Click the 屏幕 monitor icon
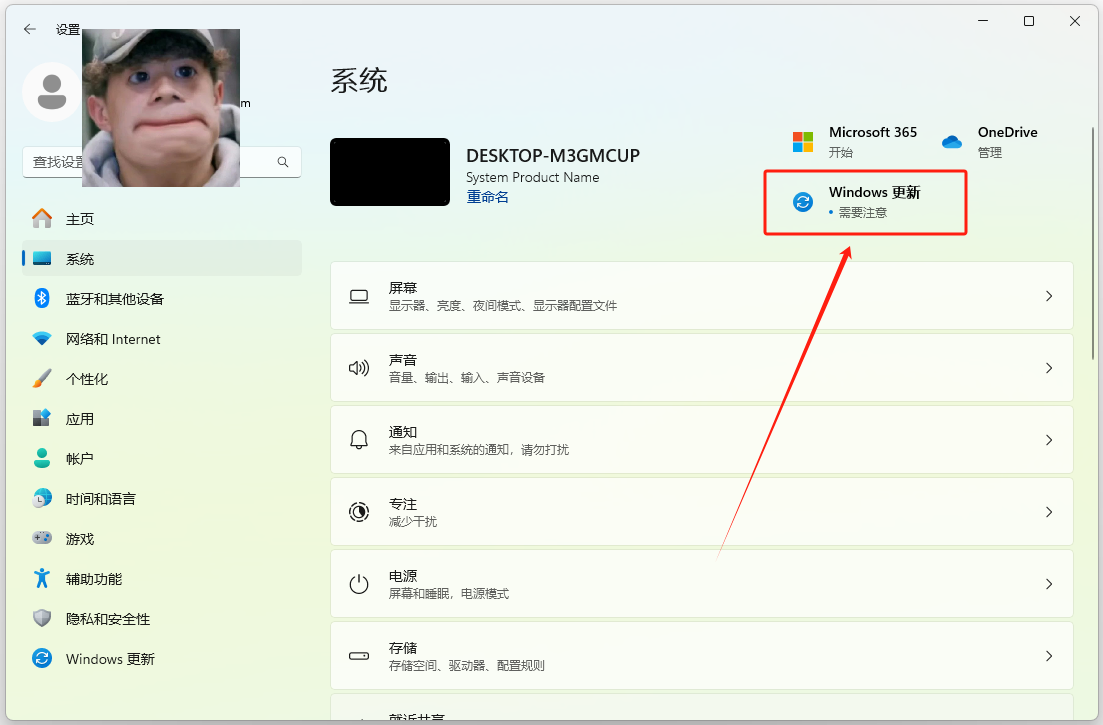Screen dimensions: 1103x725 [359, 296]
